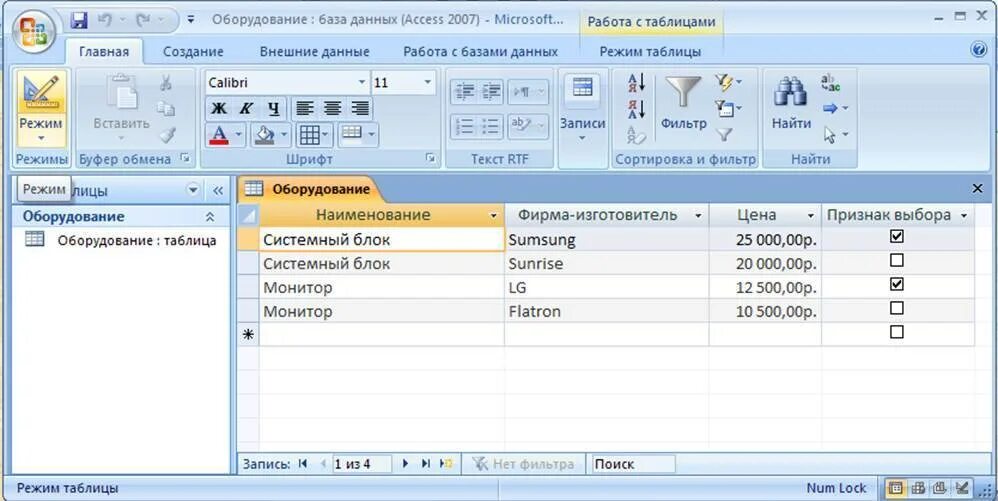Open Оборудование : таблица in navigation pane
Viewport: 998px width, 501px height.
click(x=121, y=241)
